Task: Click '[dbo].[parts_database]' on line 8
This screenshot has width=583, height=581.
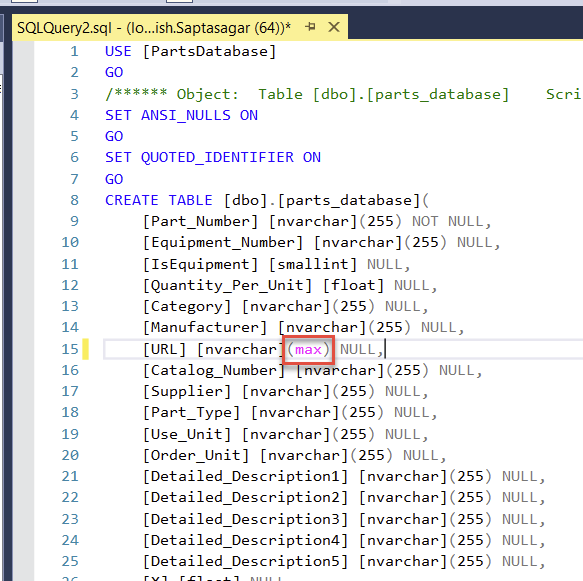Action: pos(322,201)
